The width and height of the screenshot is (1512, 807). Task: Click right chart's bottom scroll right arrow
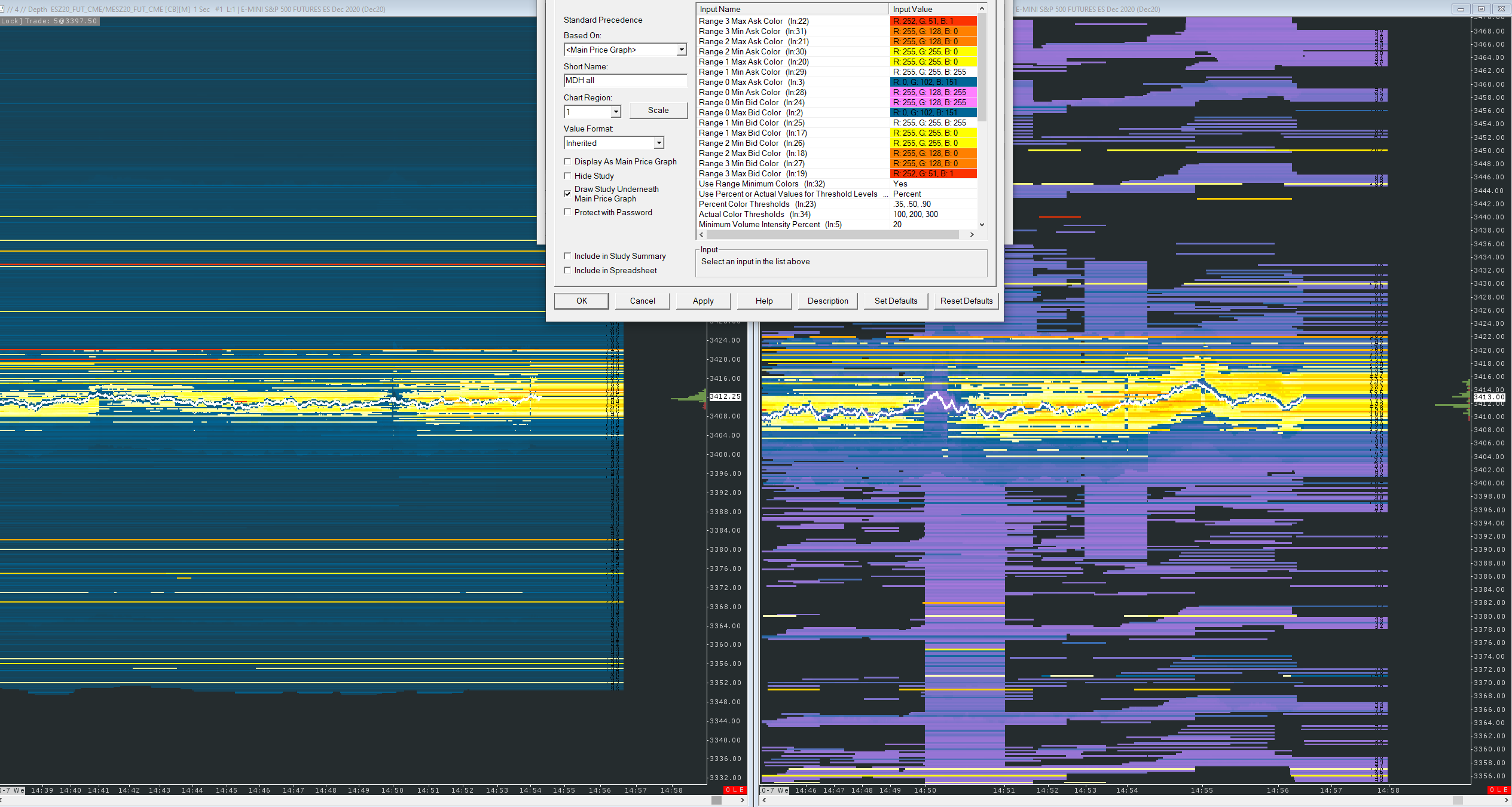tap(1506, 800)
